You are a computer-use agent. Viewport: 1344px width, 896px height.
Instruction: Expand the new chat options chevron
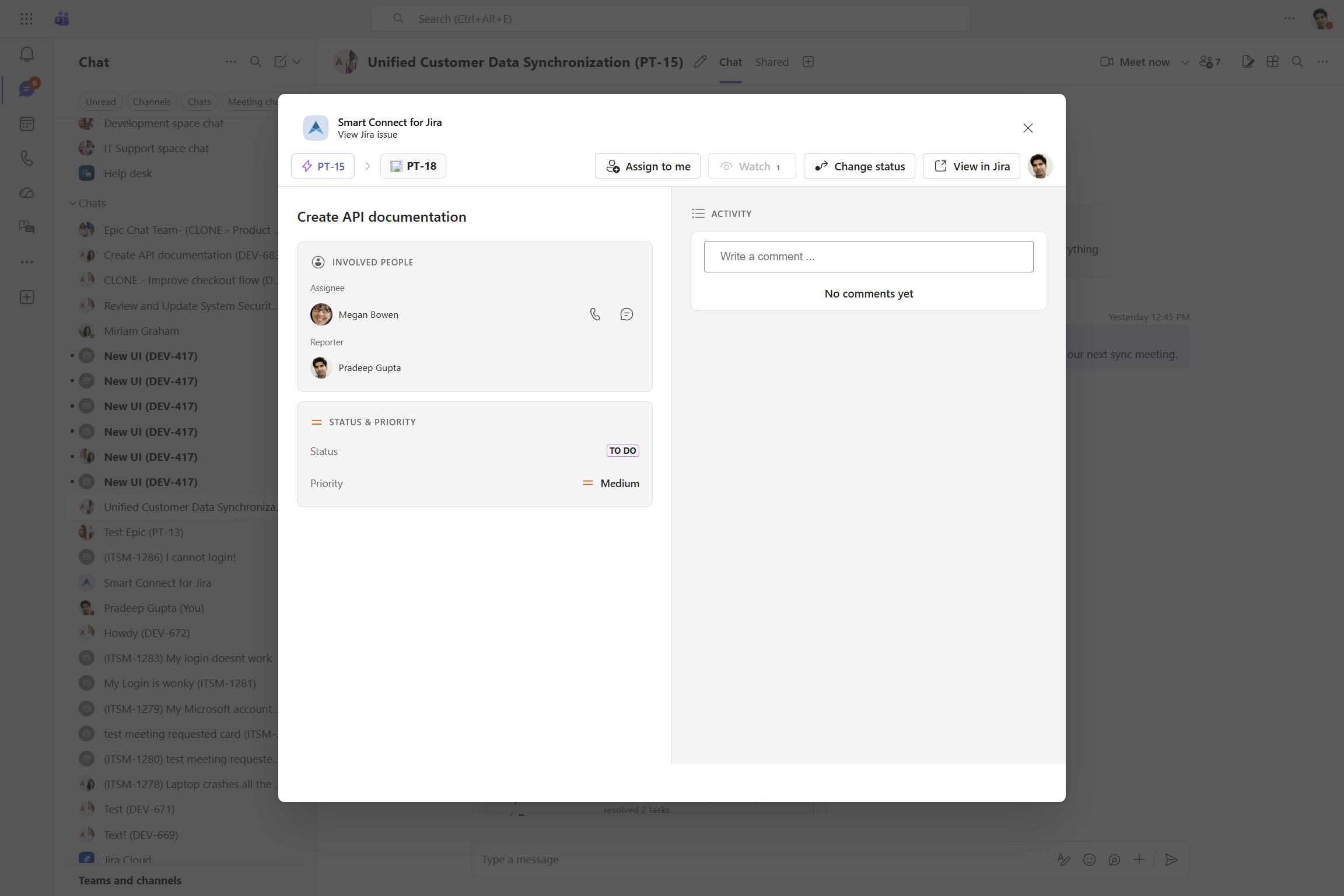(x=297, y=61)
